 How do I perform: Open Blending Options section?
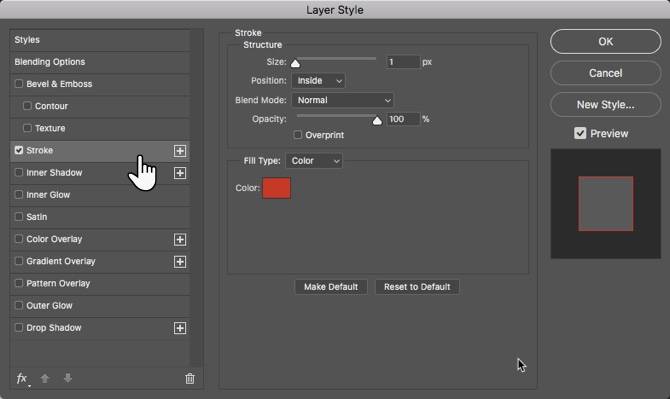click(x=100, y=62)
